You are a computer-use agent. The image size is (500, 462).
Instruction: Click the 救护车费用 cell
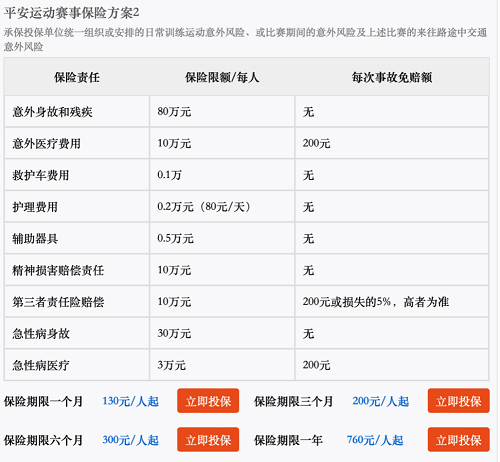77,175
